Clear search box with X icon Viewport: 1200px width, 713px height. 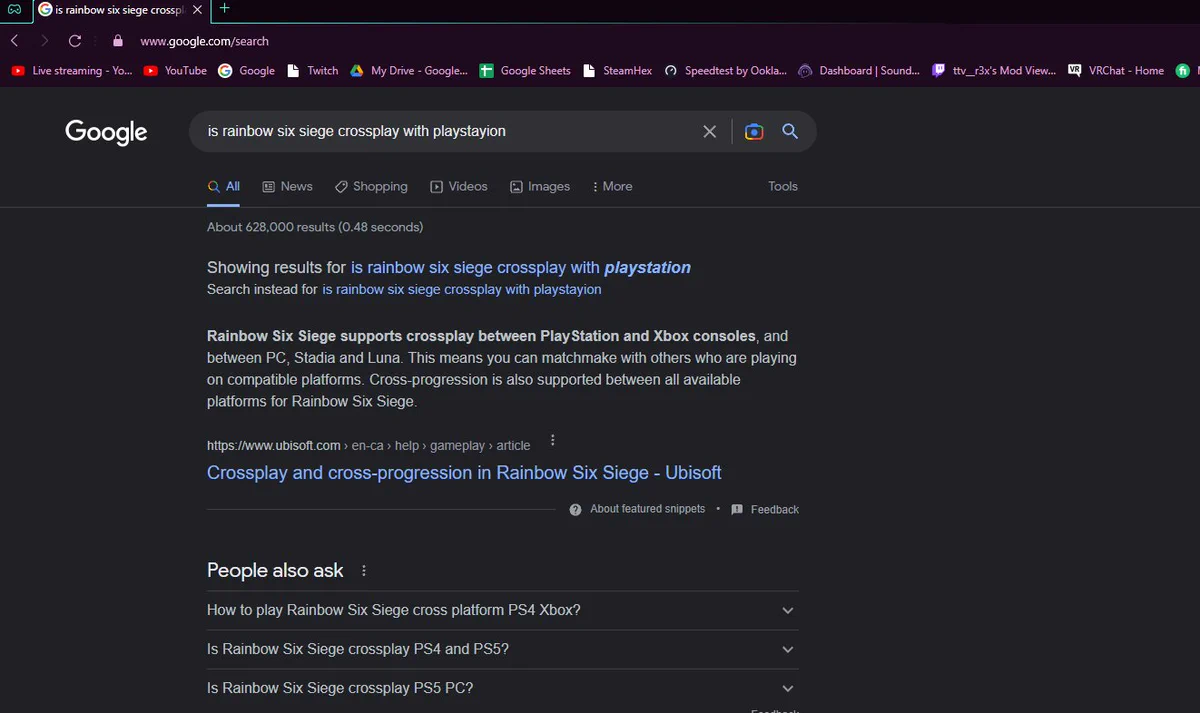[710, 132]
